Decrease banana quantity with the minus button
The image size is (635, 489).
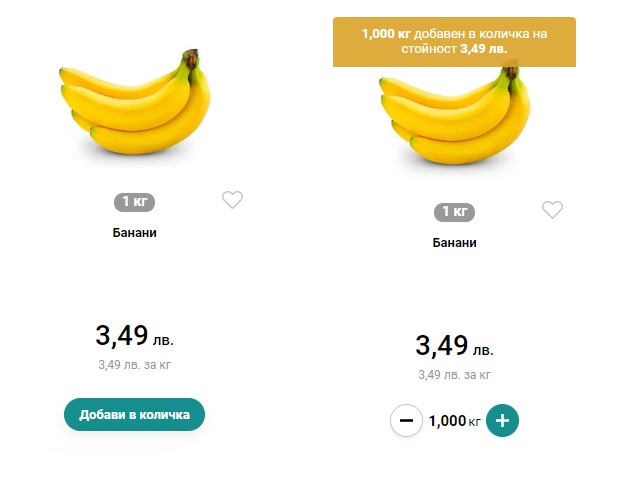(x=405, y=421)
